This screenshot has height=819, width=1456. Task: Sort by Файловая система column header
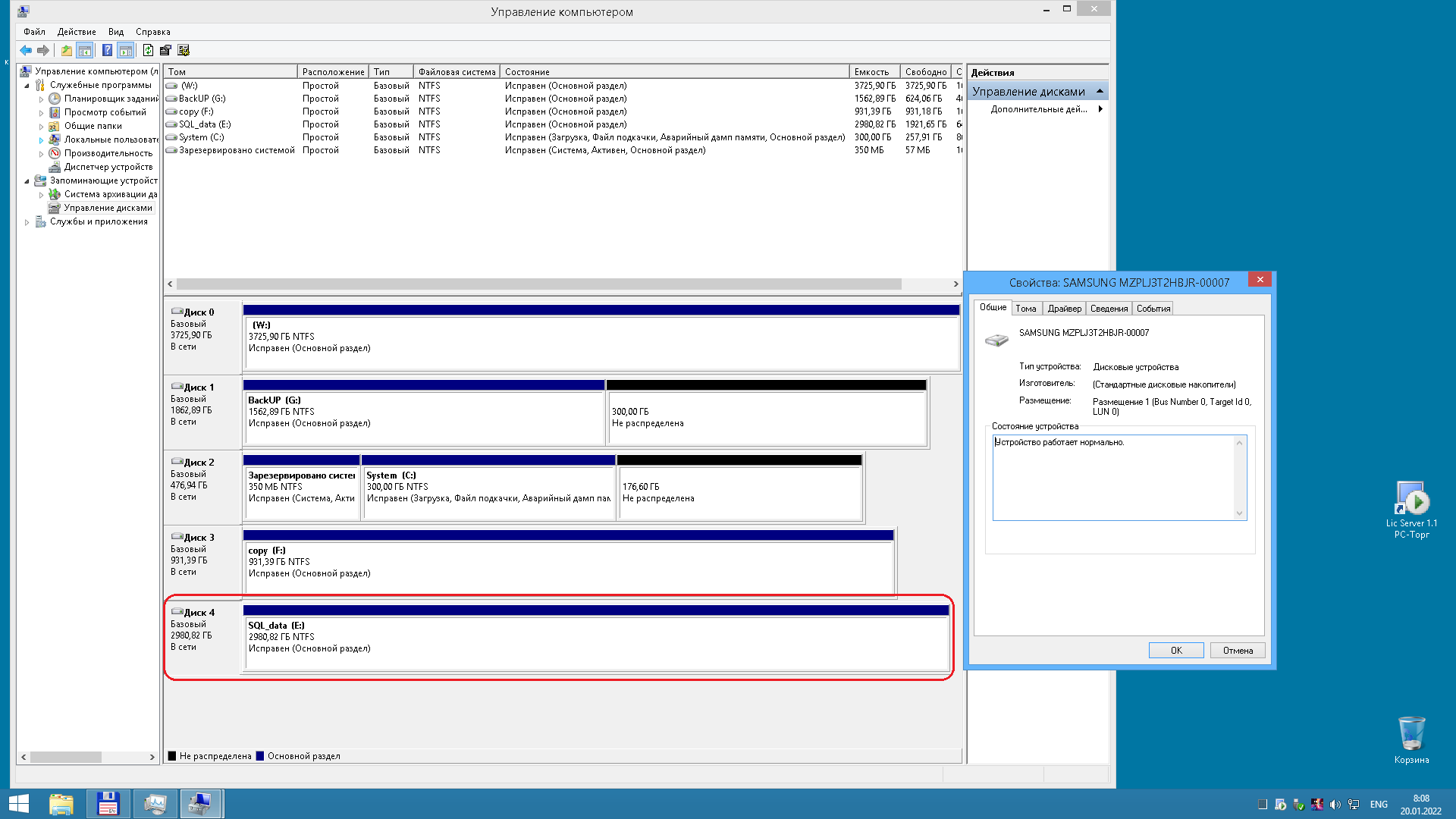457,72
